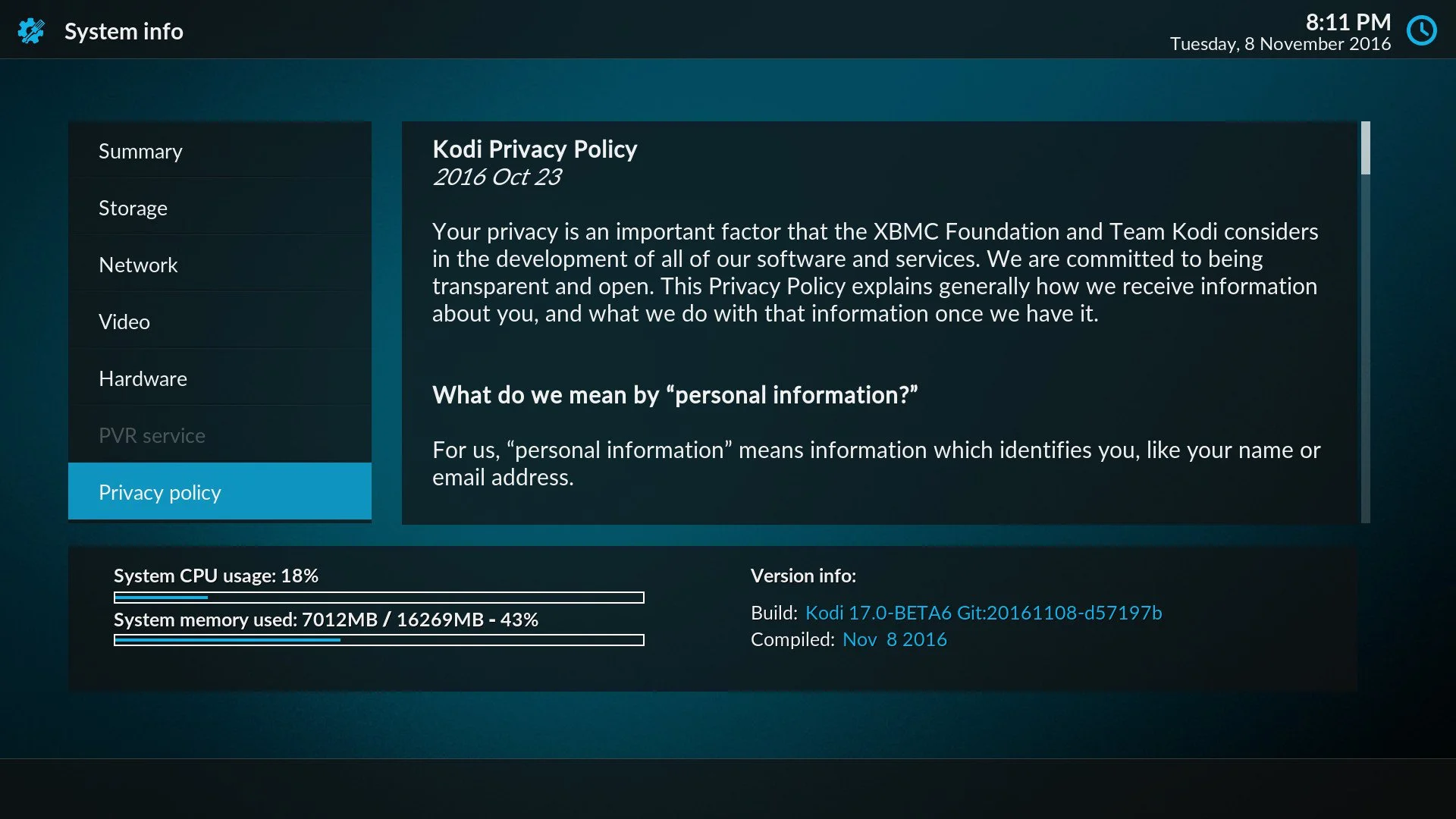Click the System CPU usage progress bar

point(378,598)
